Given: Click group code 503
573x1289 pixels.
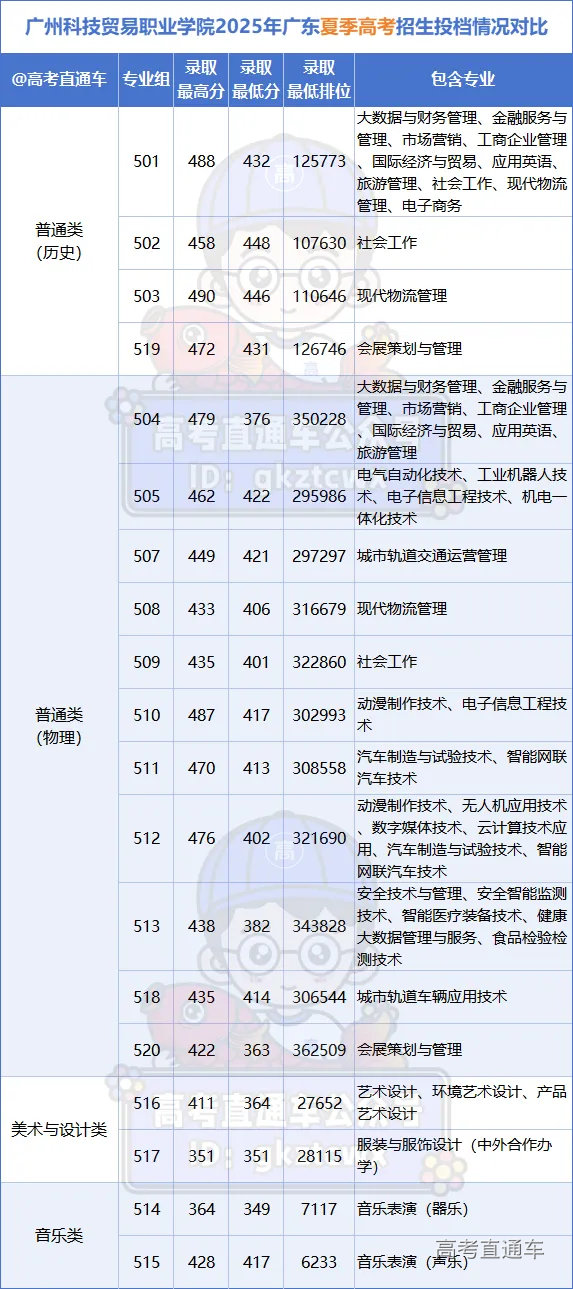Looking at the screenshot, I should click(x=146, y=296).
